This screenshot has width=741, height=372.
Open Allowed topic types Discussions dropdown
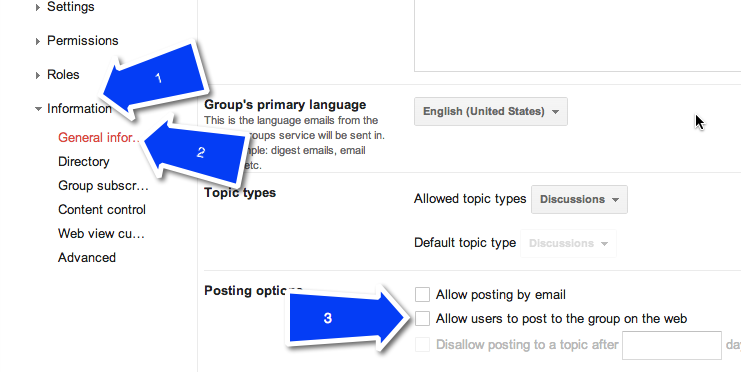click(x=579, y=199)
